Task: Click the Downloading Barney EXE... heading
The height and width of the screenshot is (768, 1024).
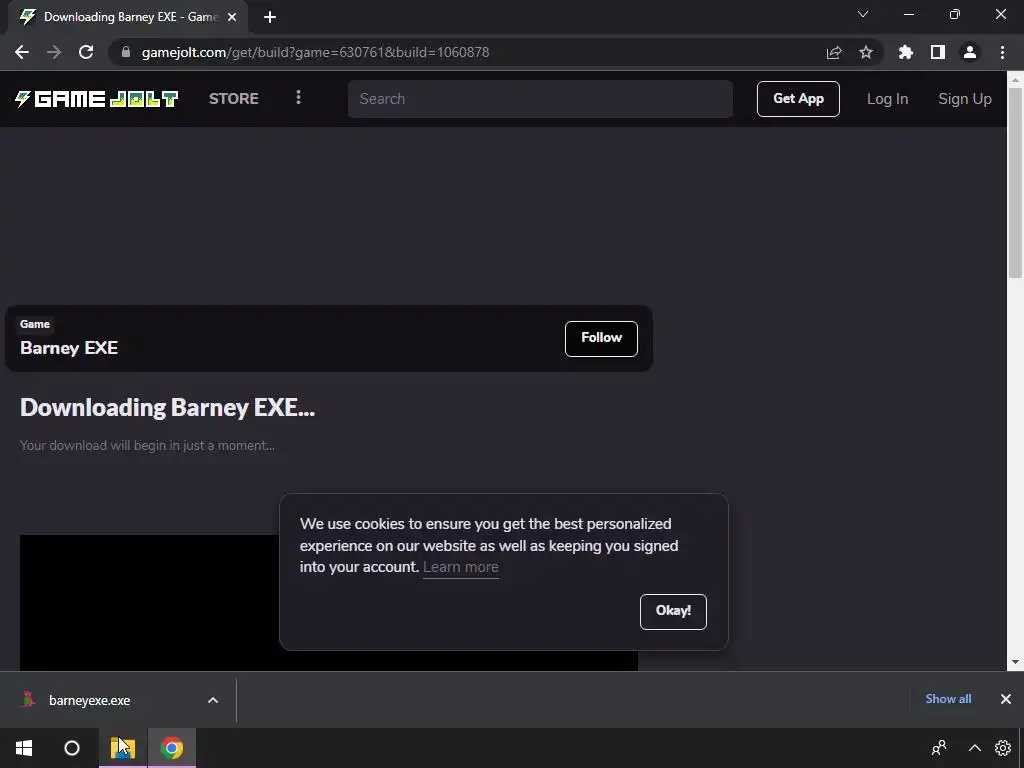Action: point(167,408)
